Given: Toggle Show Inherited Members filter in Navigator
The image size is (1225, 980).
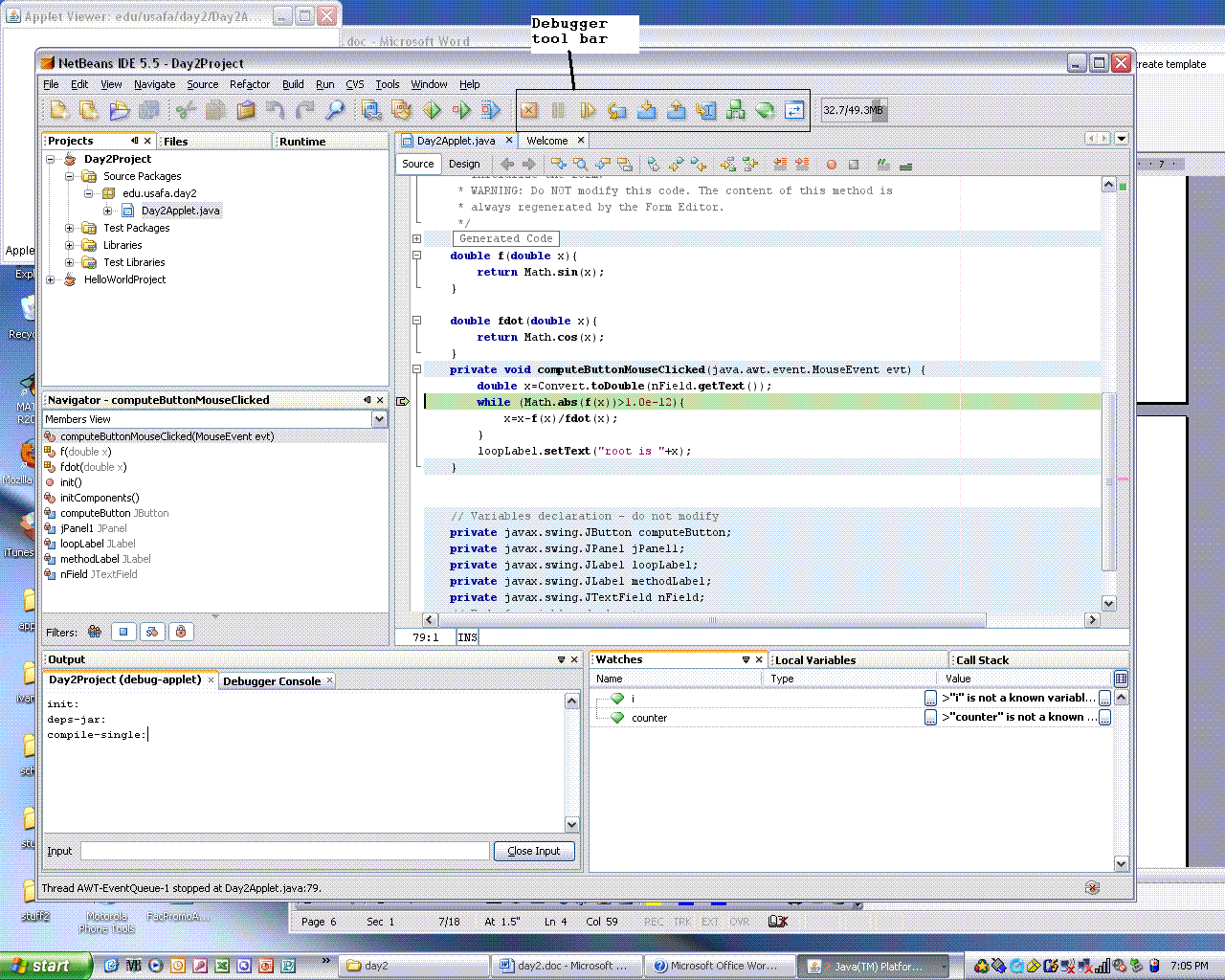Looking at the screenshot, I should pyautogui.click(x=95, y=632).
